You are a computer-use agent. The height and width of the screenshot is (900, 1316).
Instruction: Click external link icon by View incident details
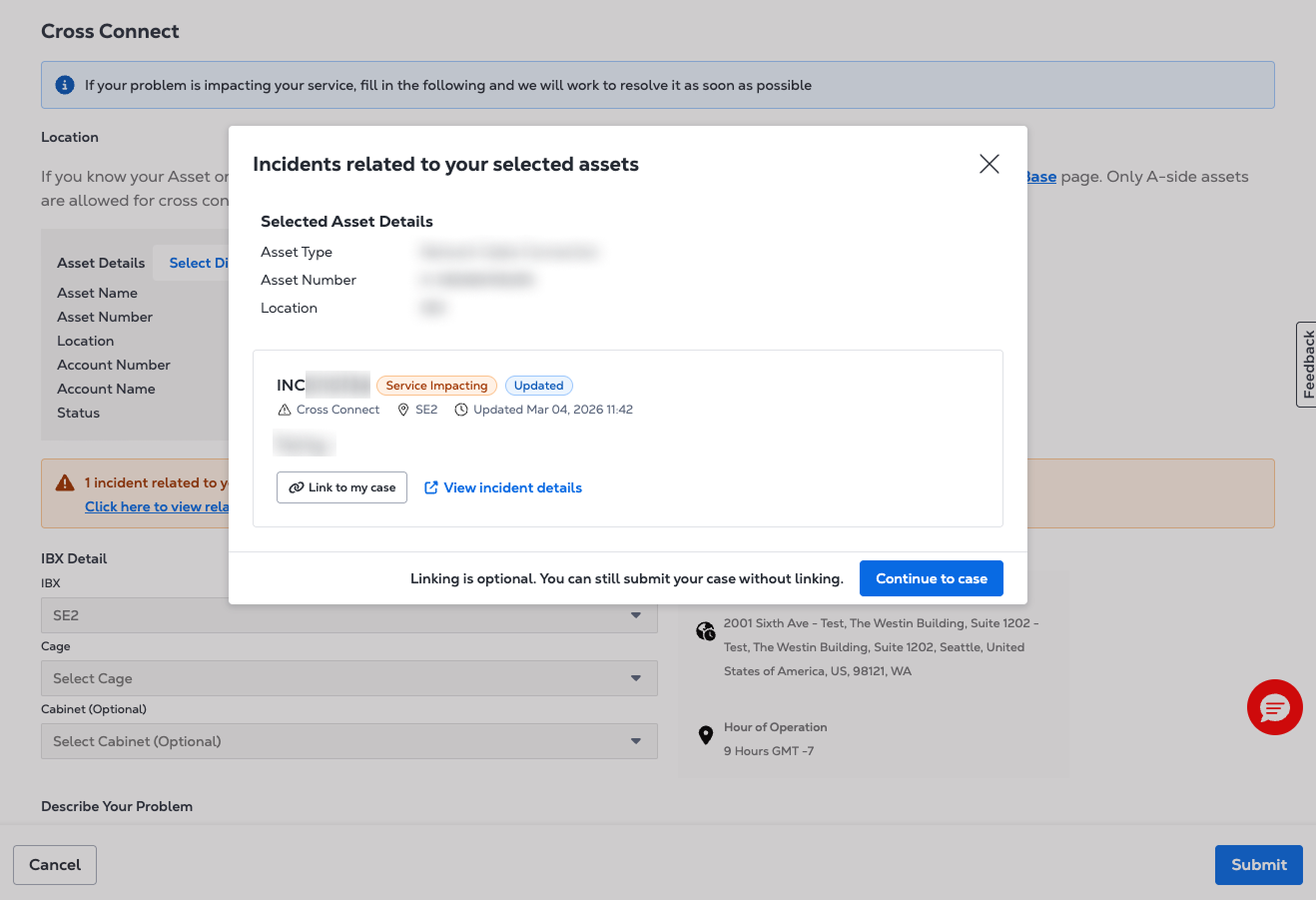(x=431, y=487)
